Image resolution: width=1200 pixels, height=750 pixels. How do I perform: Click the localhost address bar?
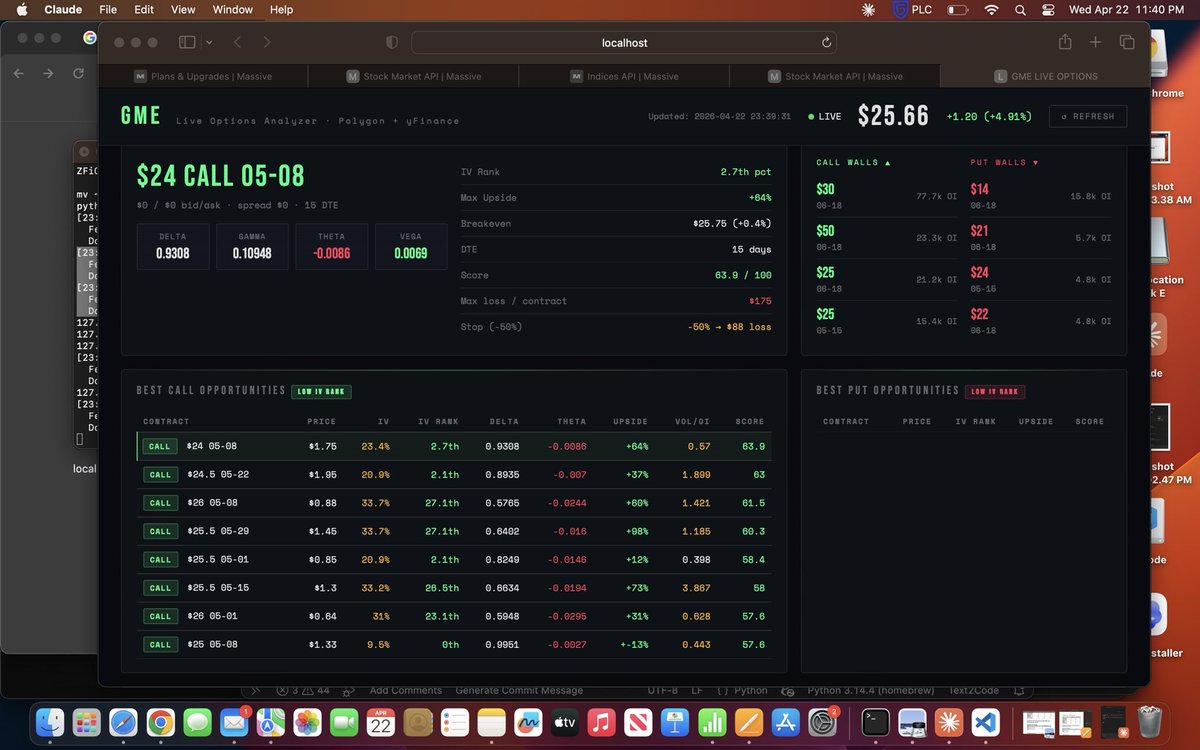(624, 42)
